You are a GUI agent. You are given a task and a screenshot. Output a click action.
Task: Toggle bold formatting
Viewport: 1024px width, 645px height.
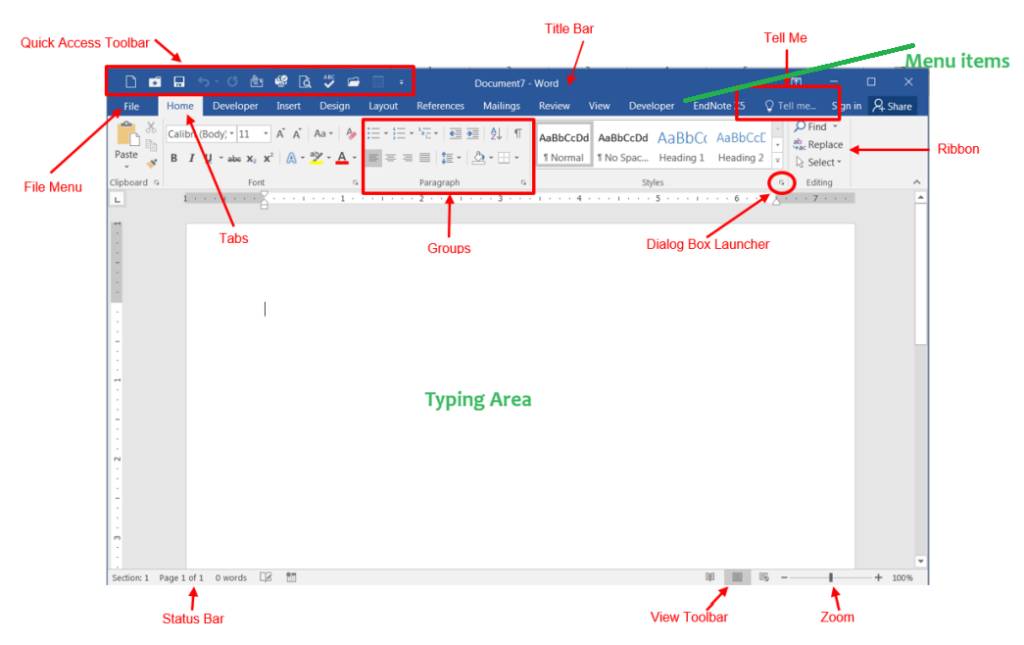tap(174, 157)
